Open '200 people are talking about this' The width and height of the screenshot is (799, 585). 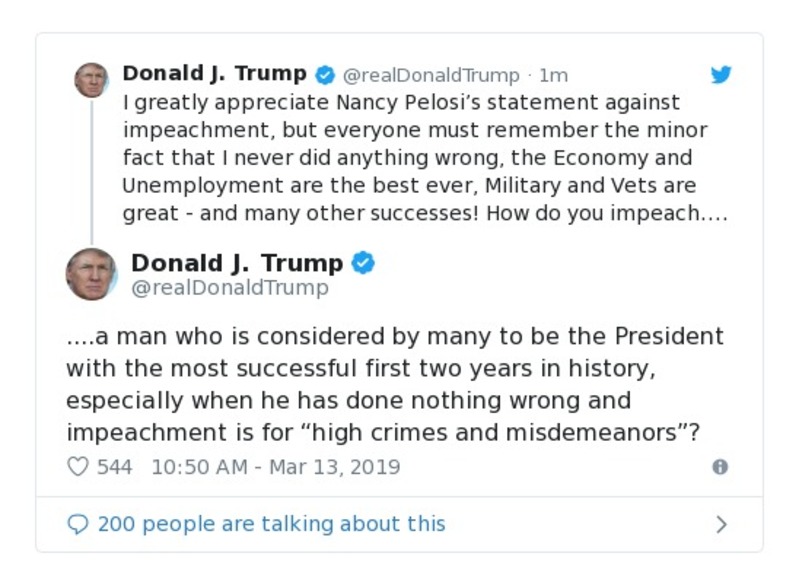click(272, 524)
